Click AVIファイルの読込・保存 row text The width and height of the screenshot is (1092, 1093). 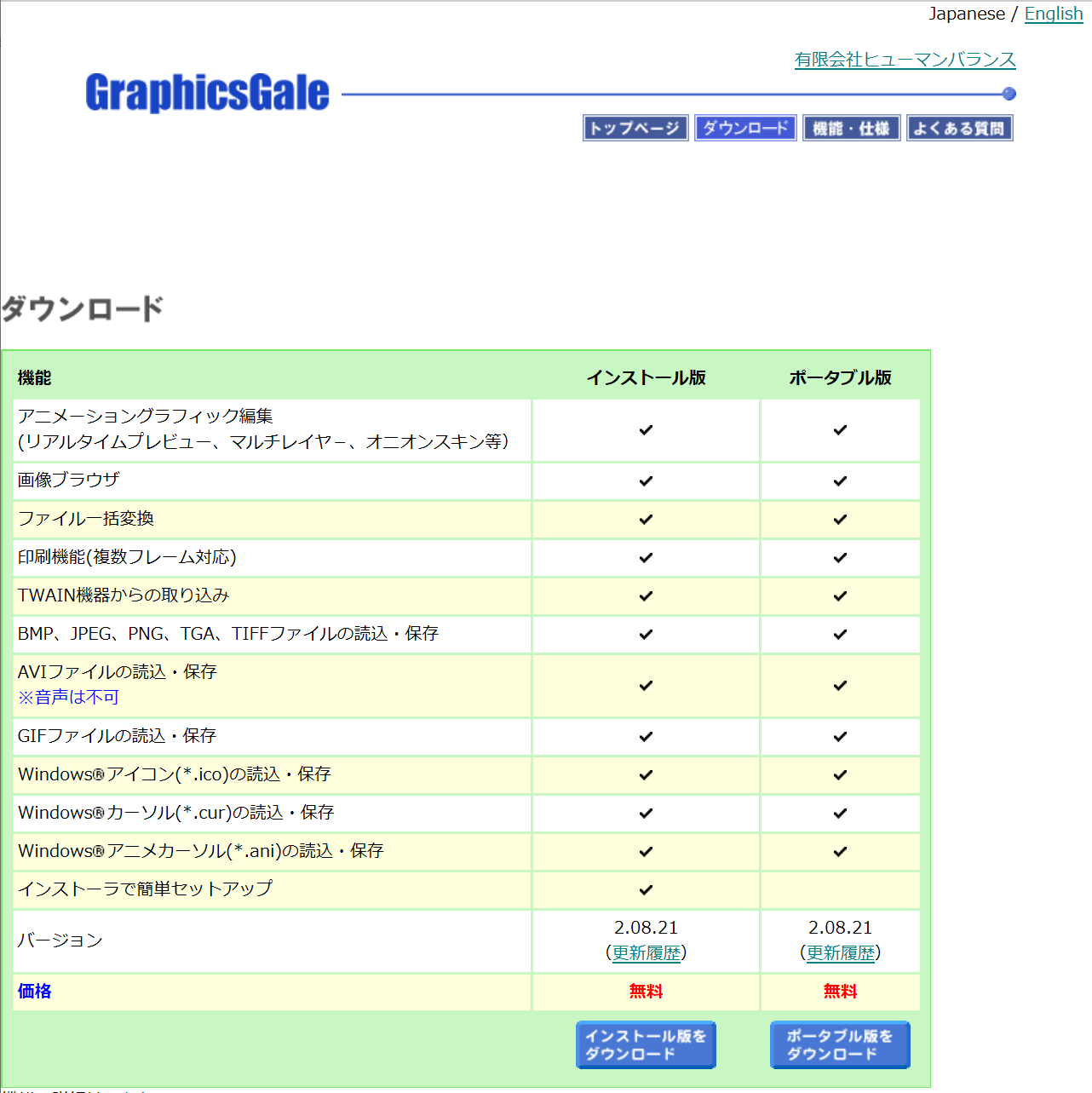click(118, 671)
